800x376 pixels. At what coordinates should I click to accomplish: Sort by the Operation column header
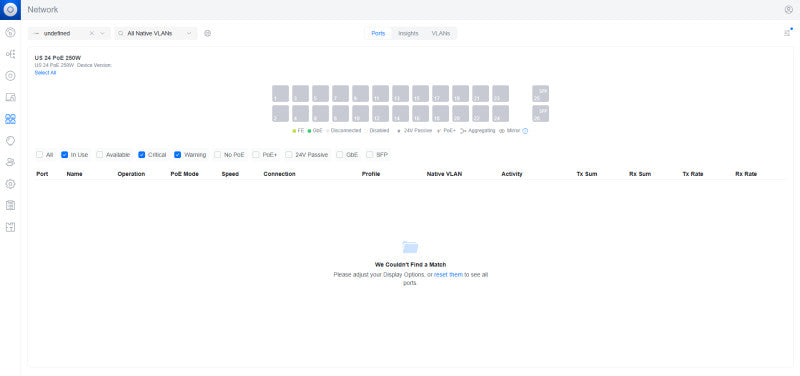click(x=131, y=174)
